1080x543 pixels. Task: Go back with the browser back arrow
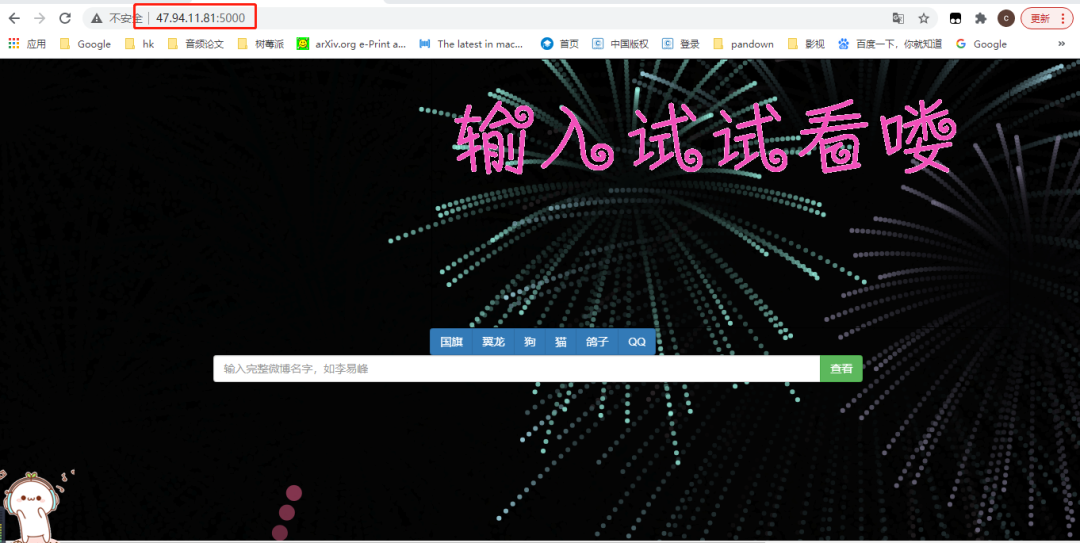[x=14, y=19]
